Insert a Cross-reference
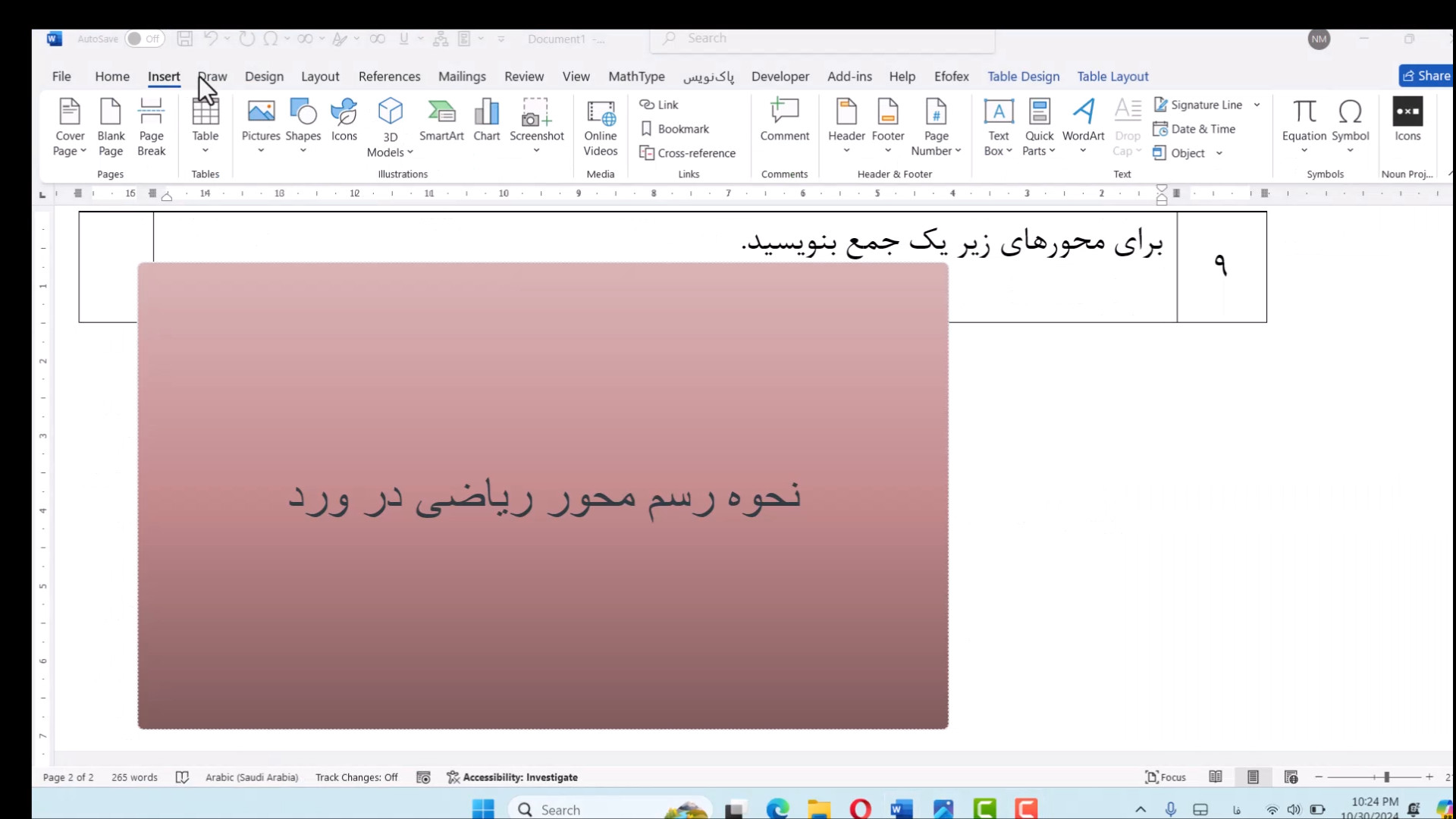 [687, 153]
